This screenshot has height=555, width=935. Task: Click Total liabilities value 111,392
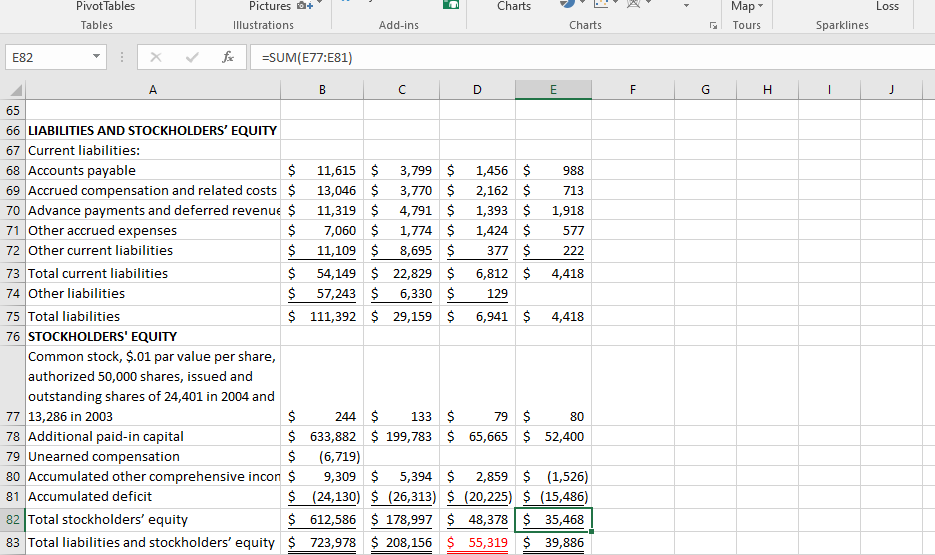click(x=322, y=316)
